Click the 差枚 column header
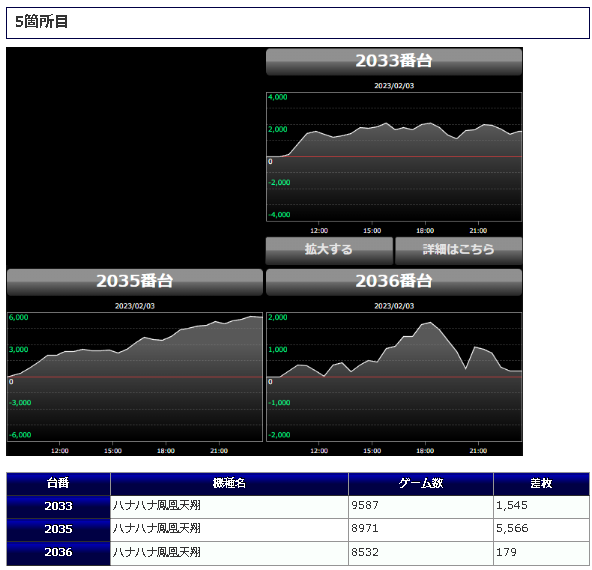The width and height of the screenshot is (592, 570). pos(541,484)
